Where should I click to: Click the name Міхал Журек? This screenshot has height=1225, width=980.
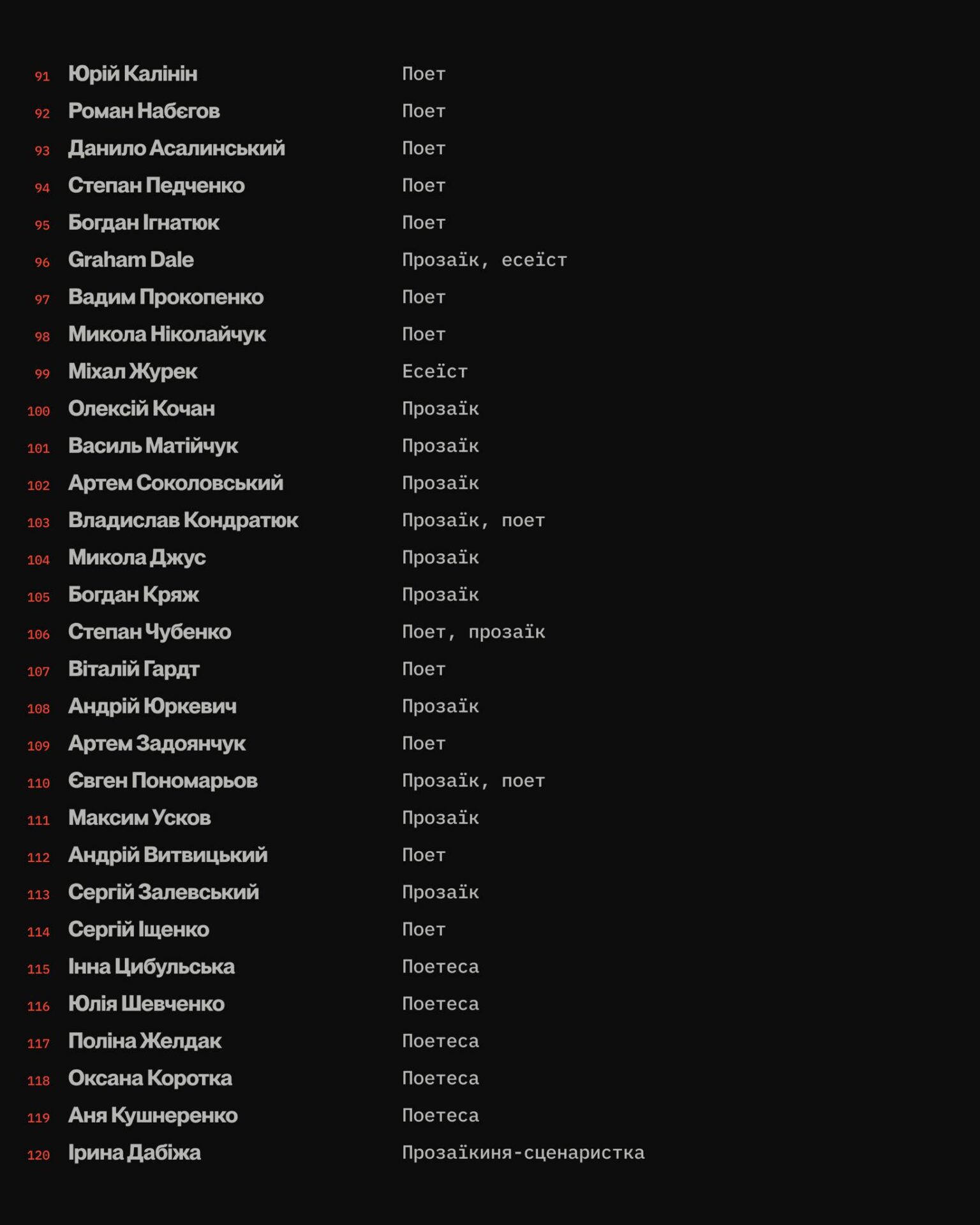(x=133, y=371)
